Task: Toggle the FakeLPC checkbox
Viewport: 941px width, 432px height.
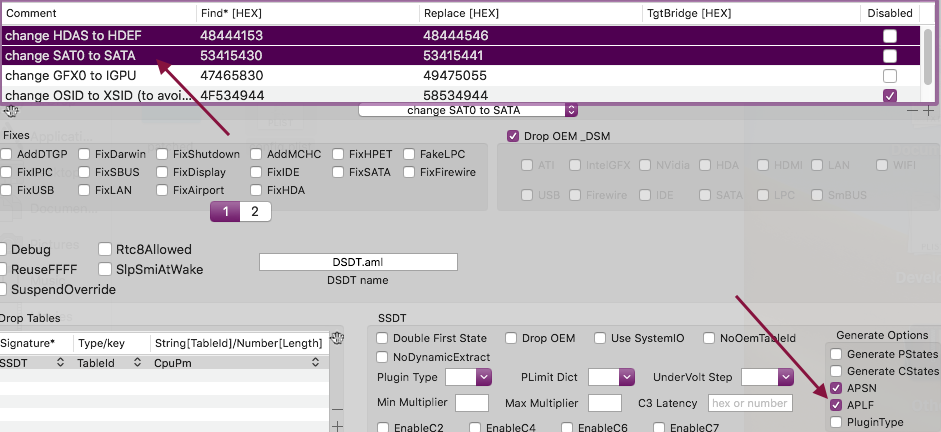Action: pyautogui.click(x=409, y=154)
